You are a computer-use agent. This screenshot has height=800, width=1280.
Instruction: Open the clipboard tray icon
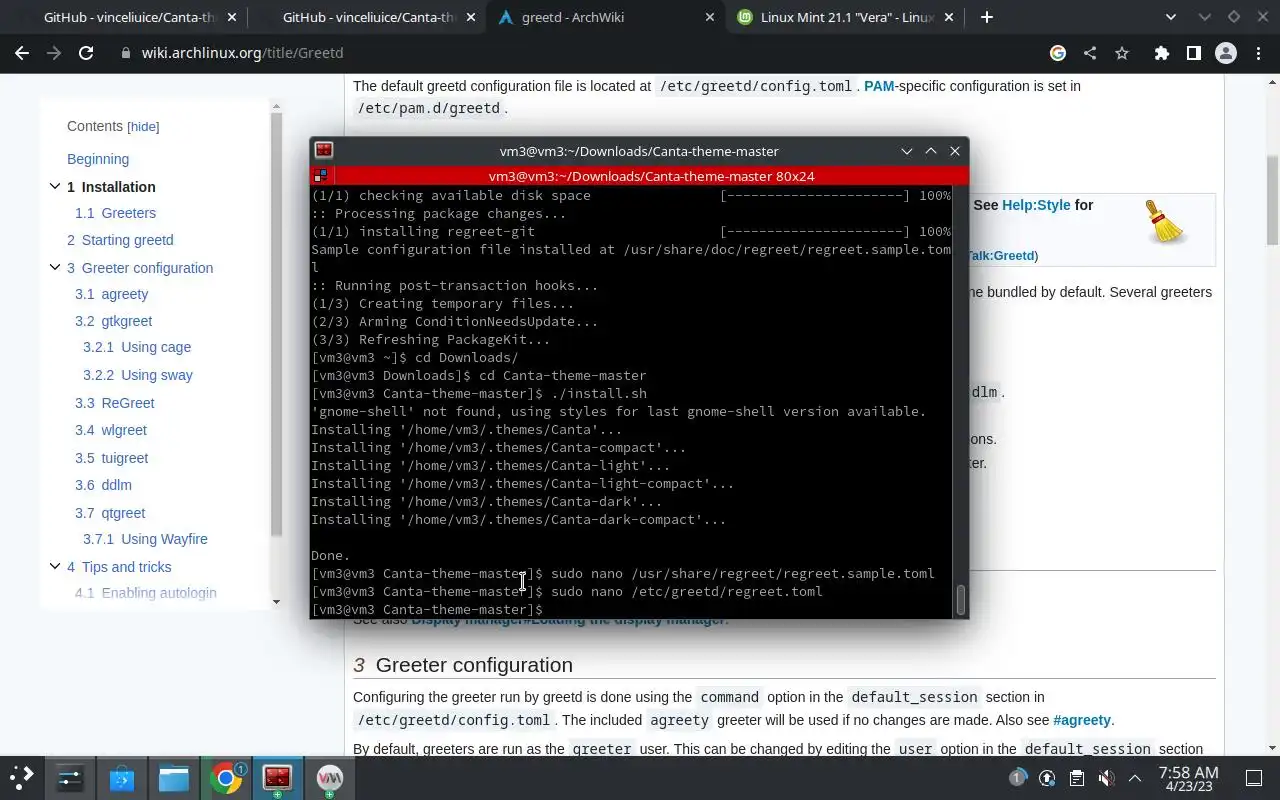point(1076,777)
